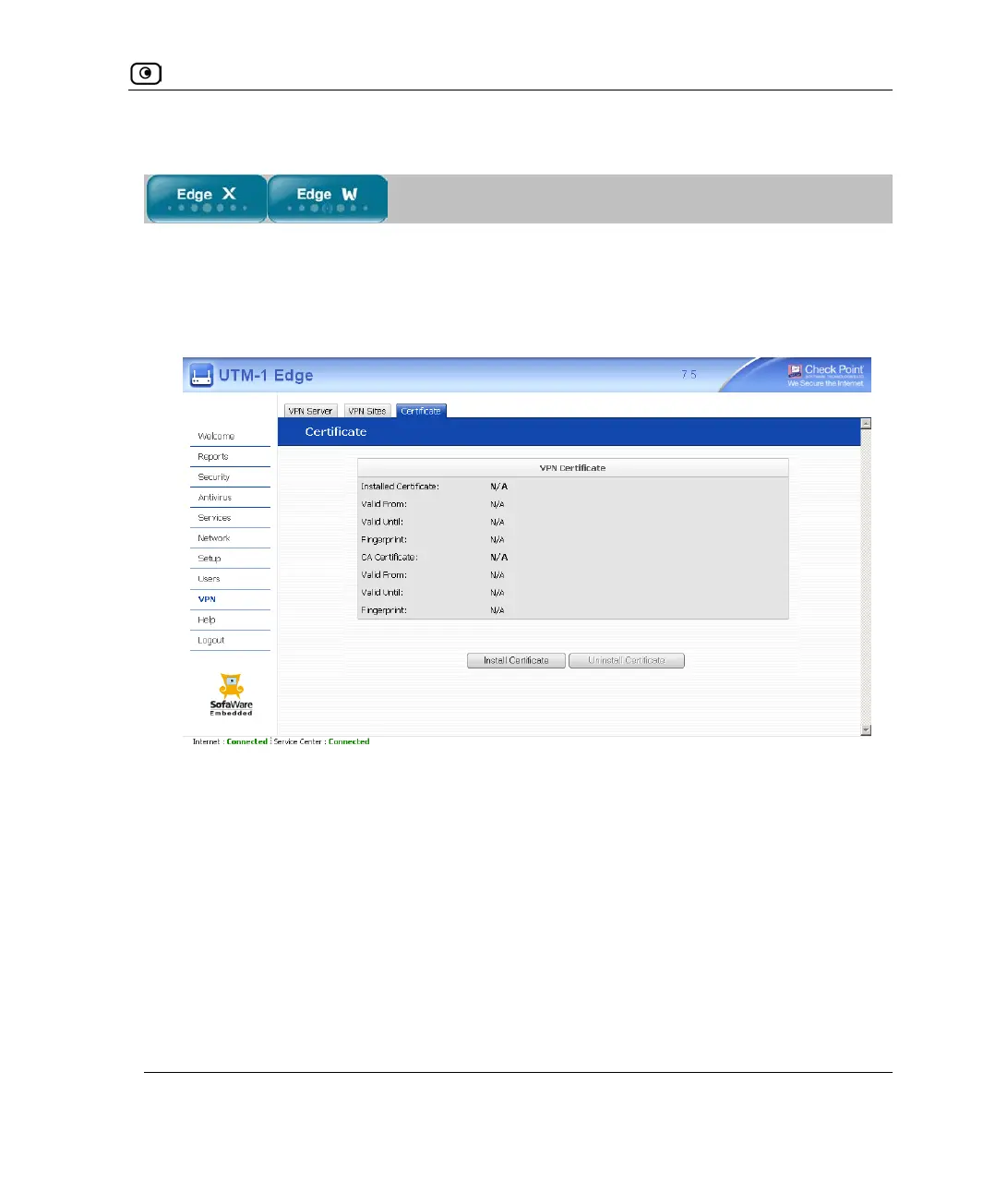
Task: Click the Check Point logo
Action: point(825,374)
